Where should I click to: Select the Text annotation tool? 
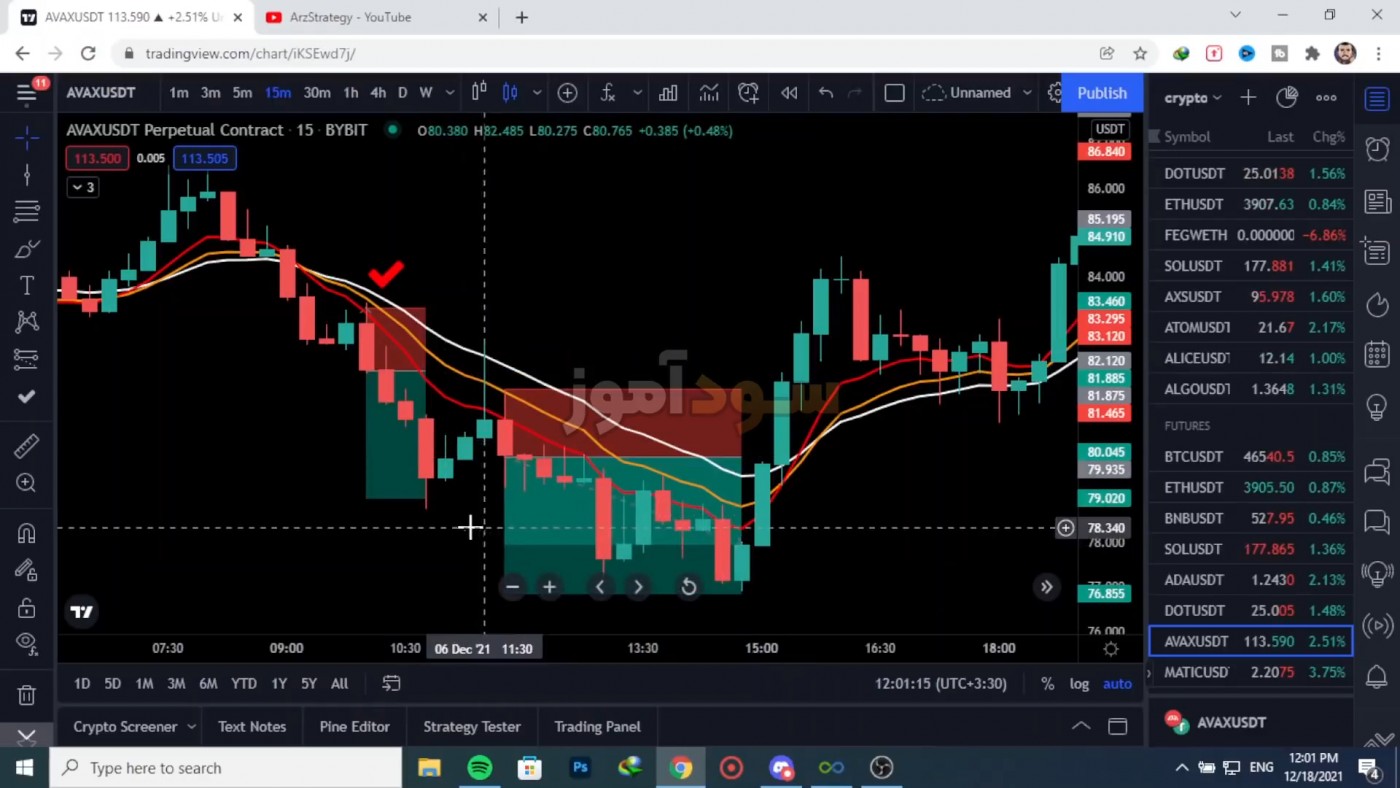[27, 285]
